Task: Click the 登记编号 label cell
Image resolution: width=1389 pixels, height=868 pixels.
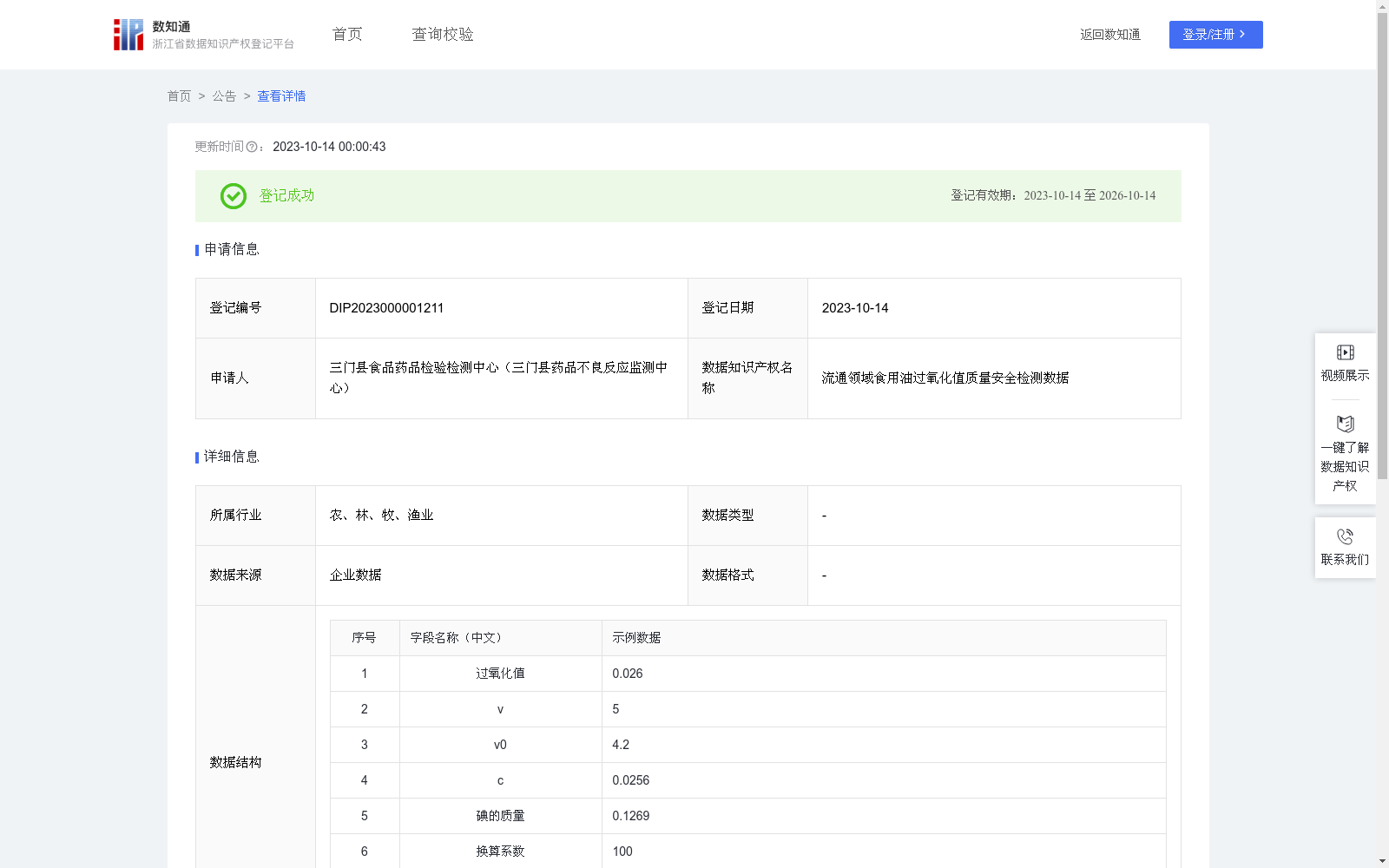Action: [255, 308]
